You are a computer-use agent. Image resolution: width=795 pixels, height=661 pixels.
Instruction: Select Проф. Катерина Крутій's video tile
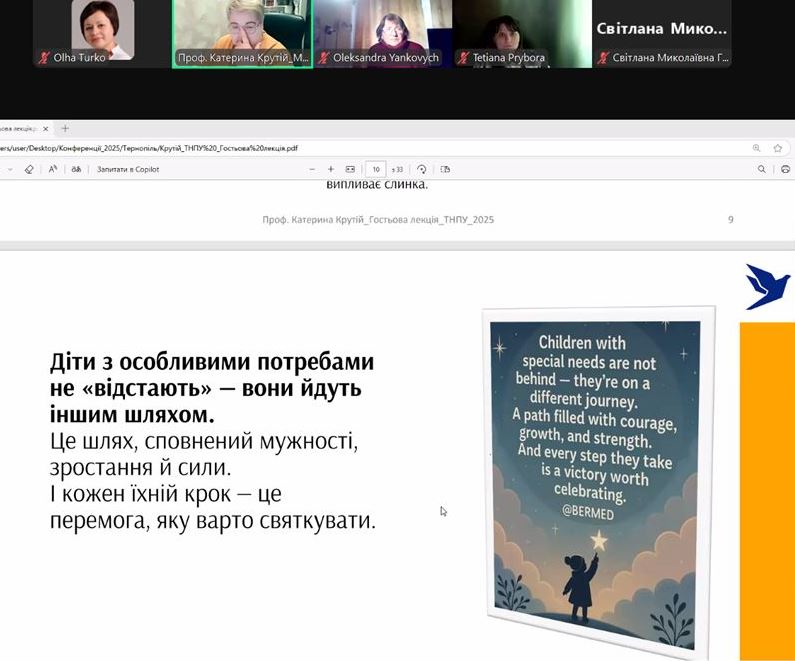point(242,33)
